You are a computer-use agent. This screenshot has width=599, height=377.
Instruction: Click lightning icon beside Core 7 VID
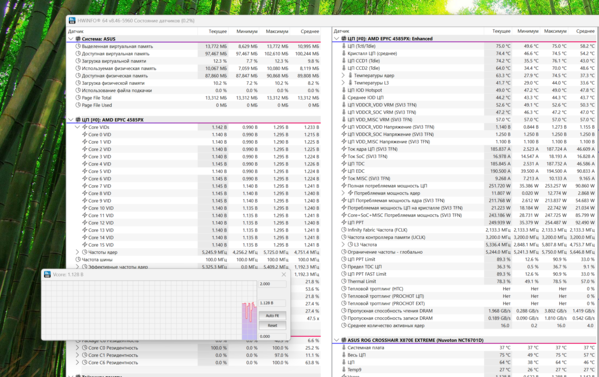(85, 186)
